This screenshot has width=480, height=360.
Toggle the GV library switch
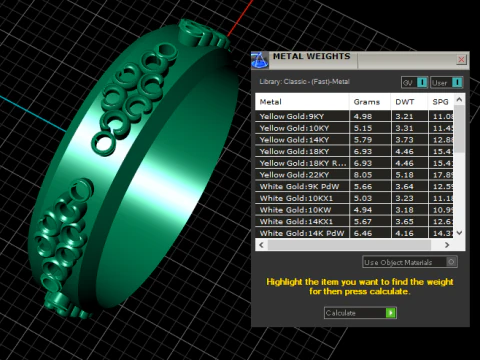pos(414,82)
